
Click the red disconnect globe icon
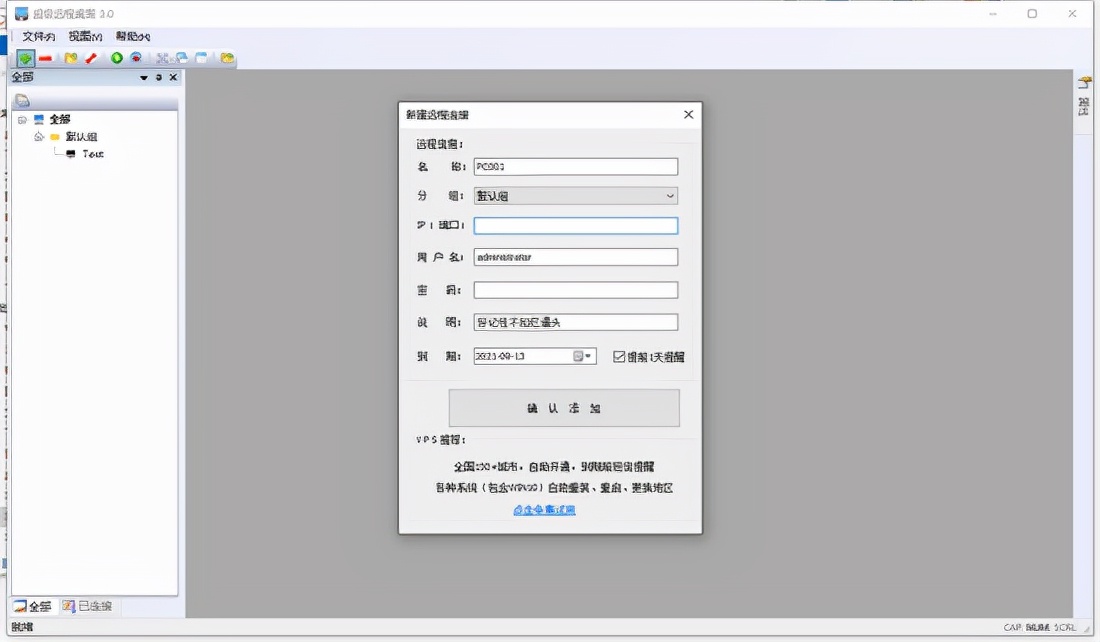(136, 58)
